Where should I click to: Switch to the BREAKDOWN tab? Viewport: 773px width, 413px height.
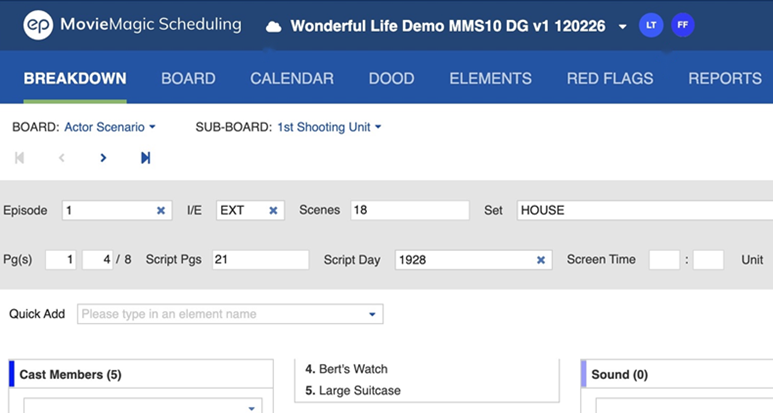click(x=75, y=78)
